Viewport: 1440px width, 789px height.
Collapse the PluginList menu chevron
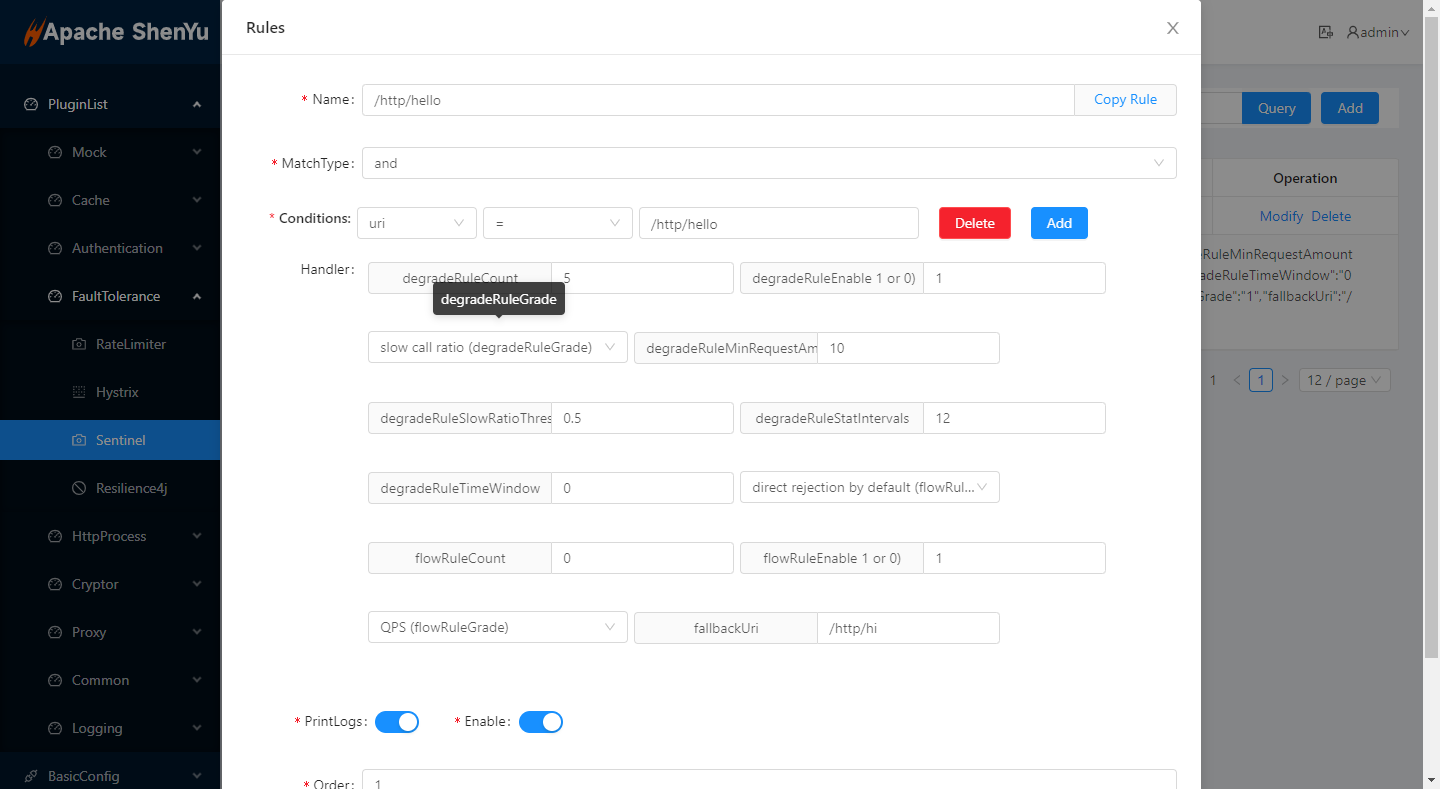tap(197, 104)
